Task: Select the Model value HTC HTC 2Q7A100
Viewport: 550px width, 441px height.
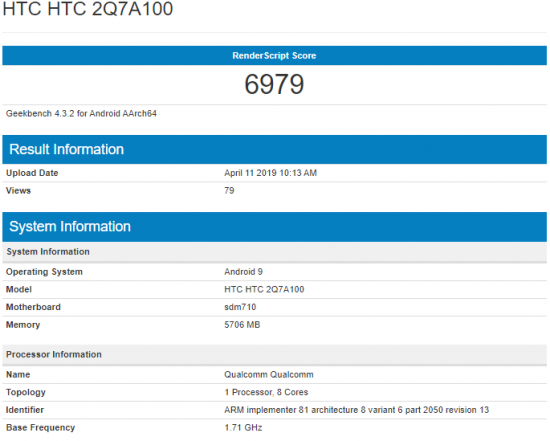Action: (x=264, y=289)
